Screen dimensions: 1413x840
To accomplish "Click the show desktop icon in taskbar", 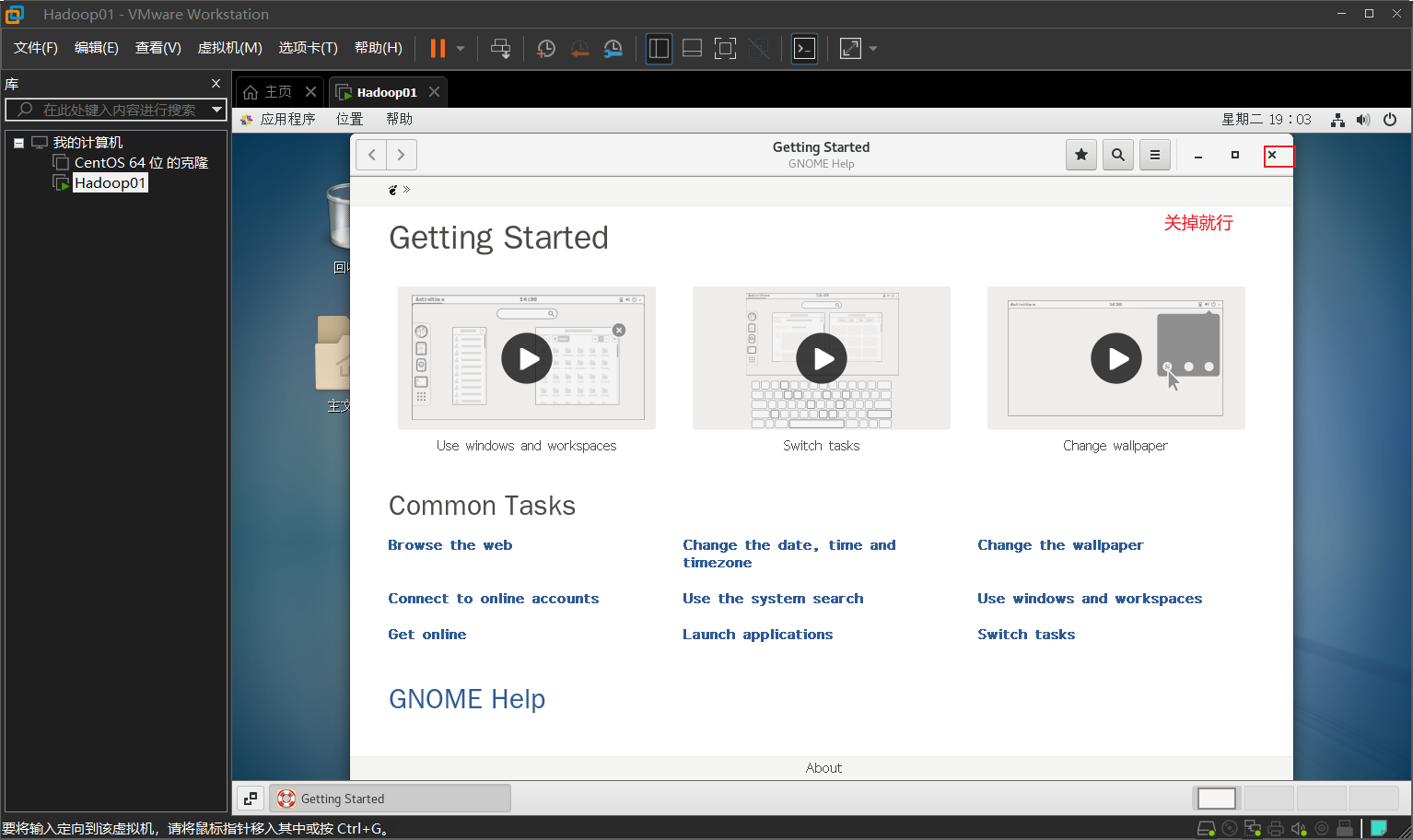I will 251,799.
